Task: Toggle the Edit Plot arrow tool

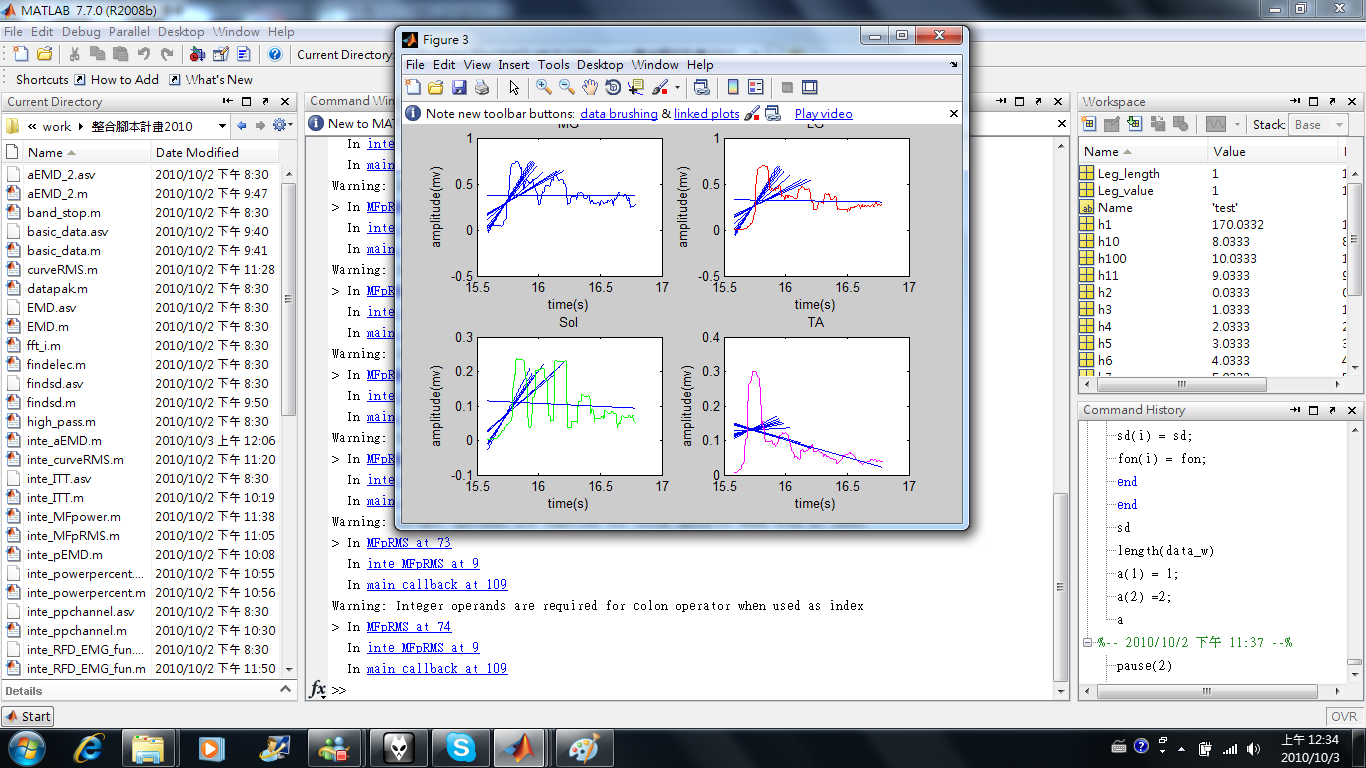Action: [513, 87]
